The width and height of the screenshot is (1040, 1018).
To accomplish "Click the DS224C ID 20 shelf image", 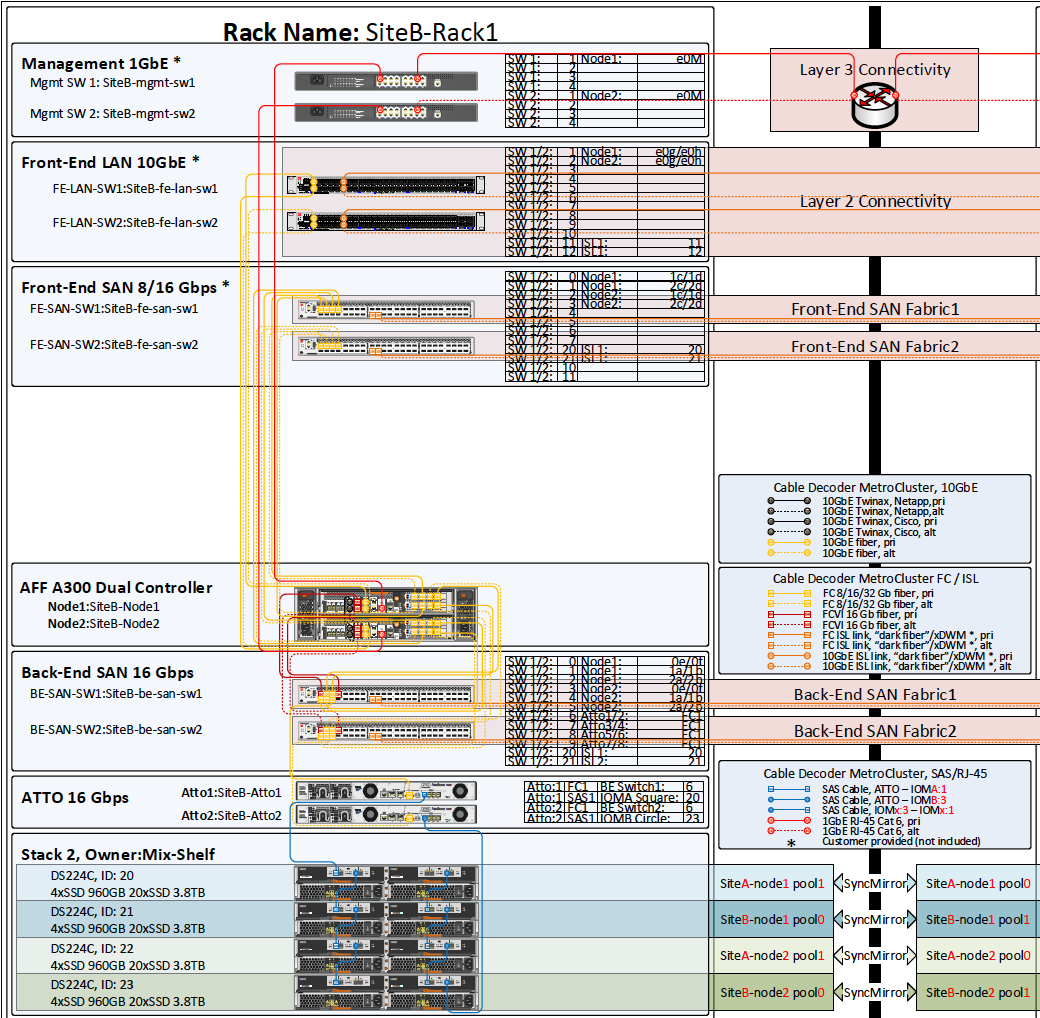I will click(x=386, y=882).
